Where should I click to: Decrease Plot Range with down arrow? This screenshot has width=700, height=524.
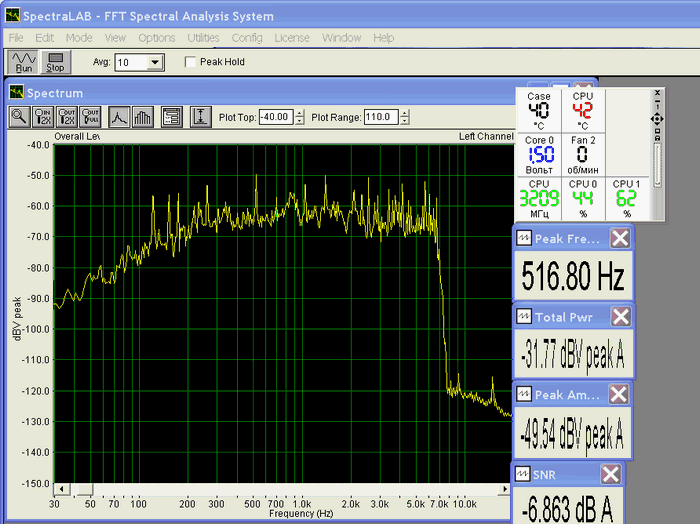point(404,121)
